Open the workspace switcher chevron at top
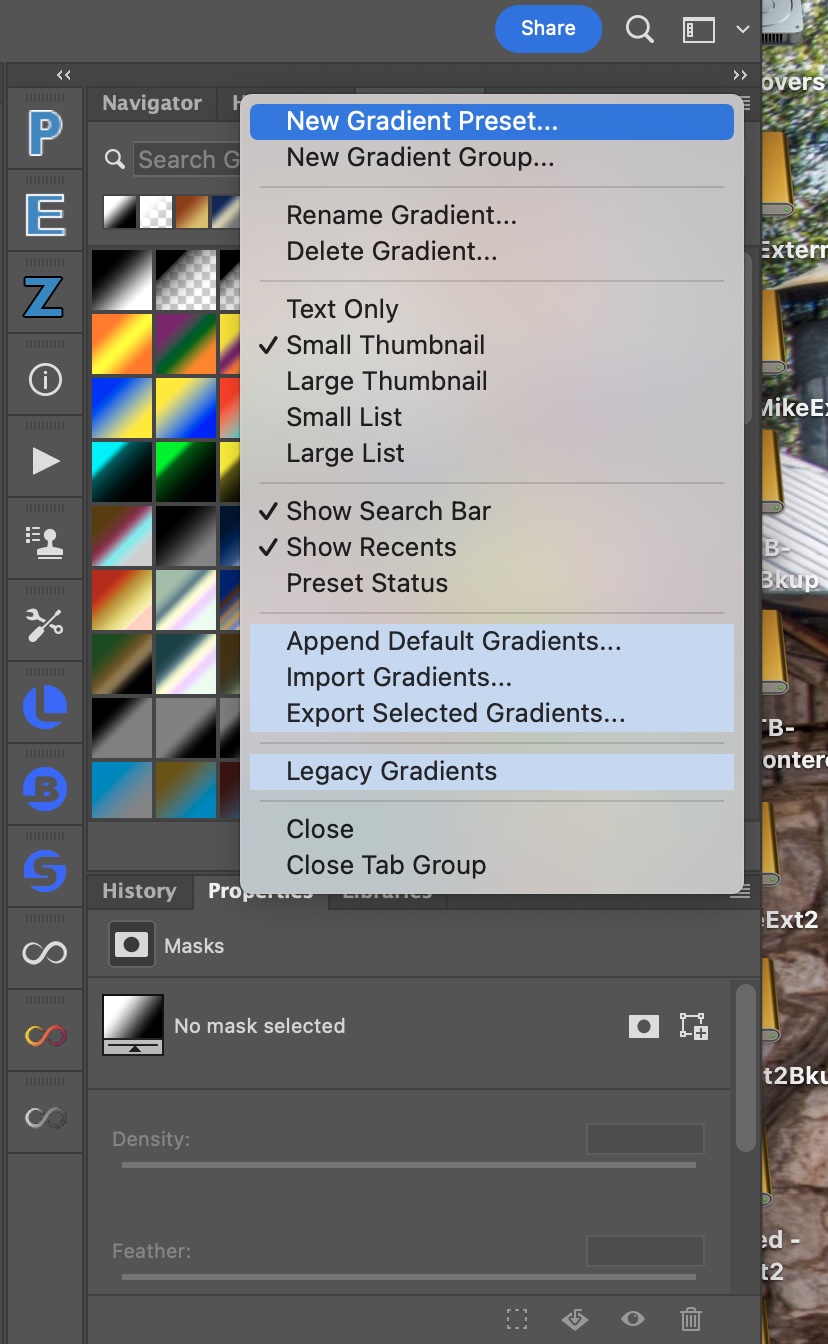Screen dimensions: 828x1344 [x=743, y=30]
